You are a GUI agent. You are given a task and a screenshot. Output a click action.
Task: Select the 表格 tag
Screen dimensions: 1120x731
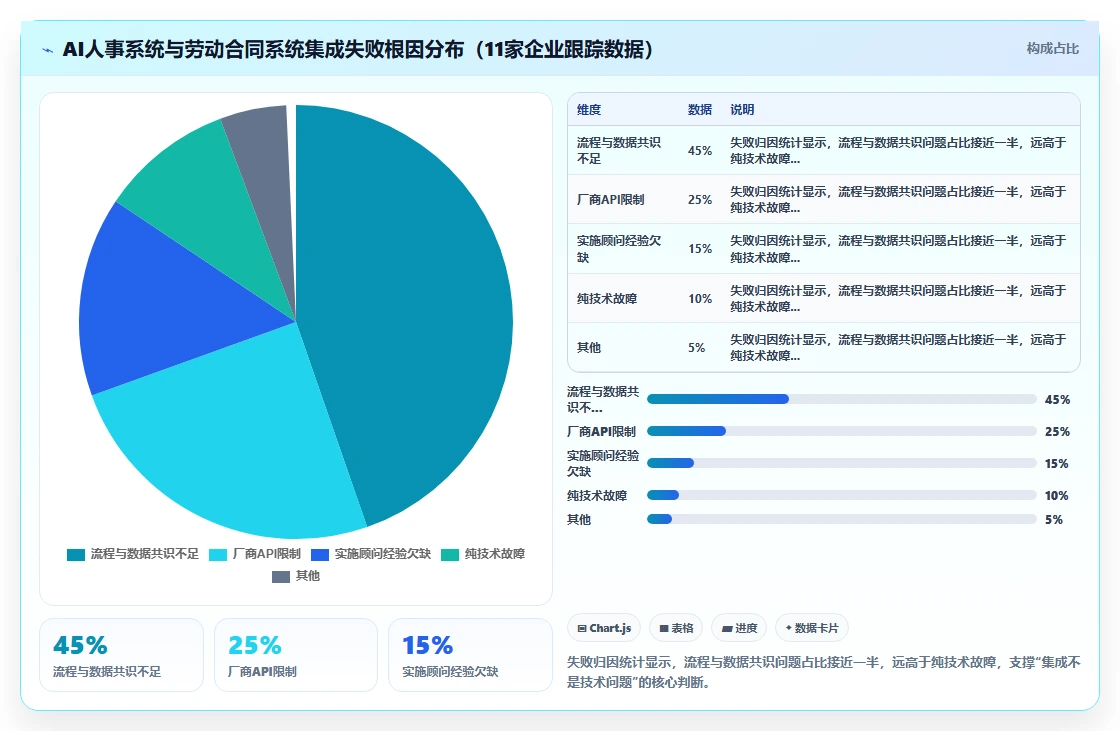tap(676, 628)
